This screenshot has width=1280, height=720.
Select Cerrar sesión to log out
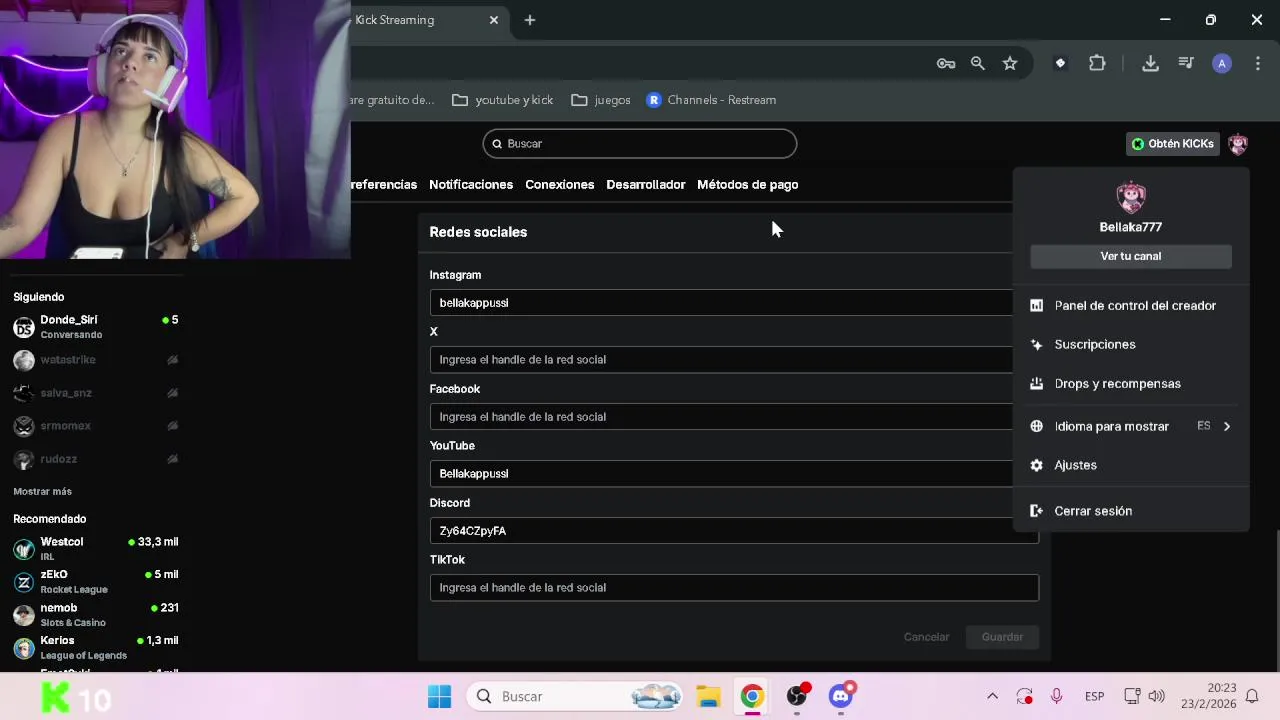[x=1131, y=511]
